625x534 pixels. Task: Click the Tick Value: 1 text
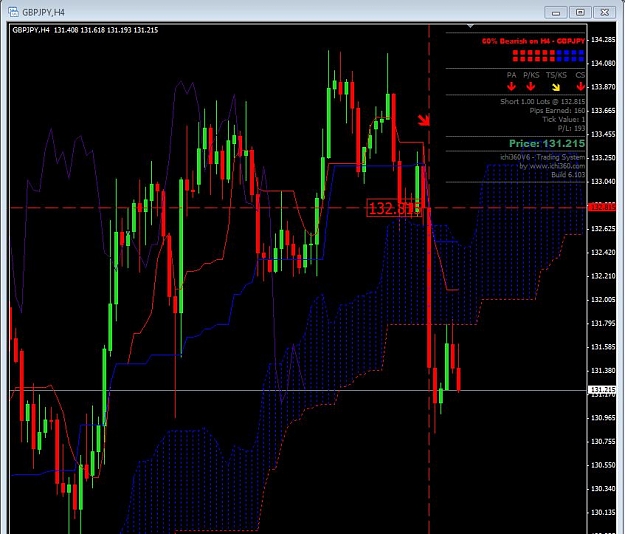(563, 119)
